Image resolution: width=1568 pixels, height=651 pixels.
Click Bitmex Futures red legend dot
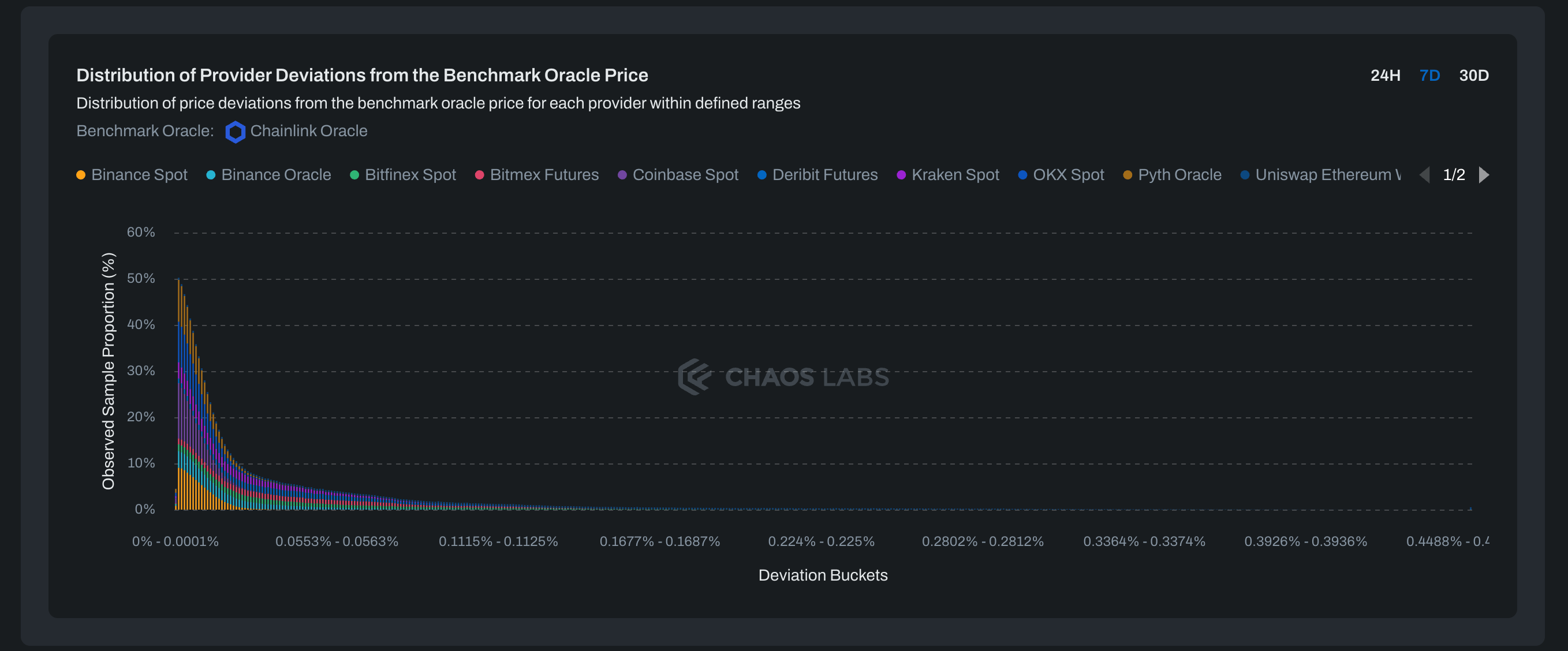(x=479, y=175)
